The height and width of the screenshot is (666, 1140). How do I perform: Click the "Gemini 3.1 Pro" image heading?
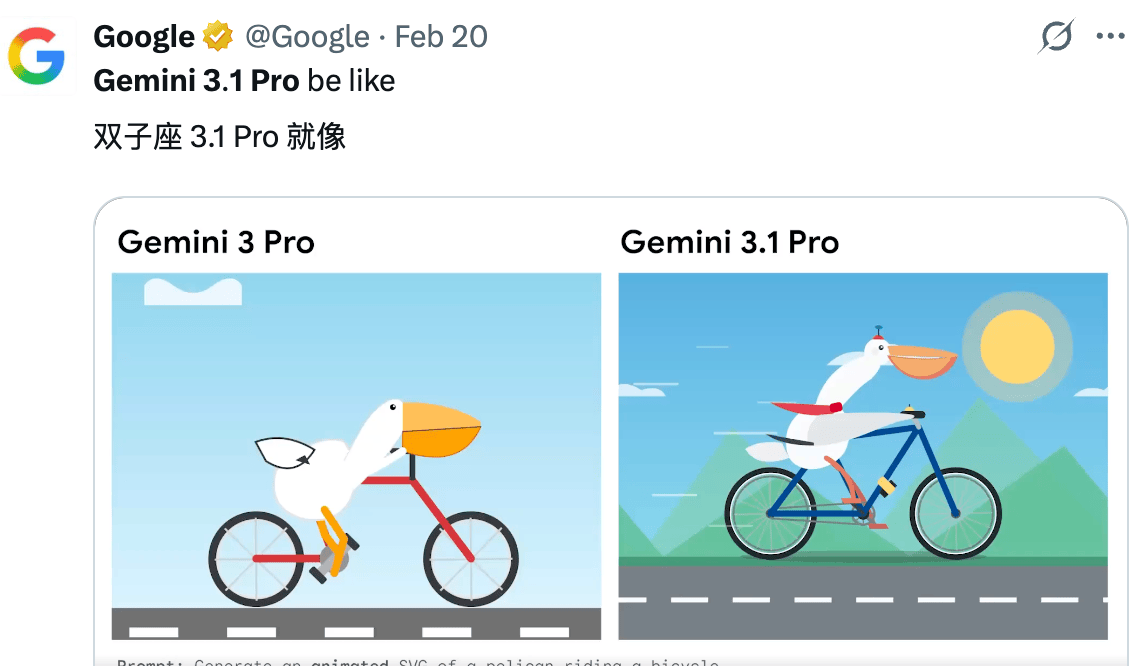pyautogui.click(x=729, y=242)
